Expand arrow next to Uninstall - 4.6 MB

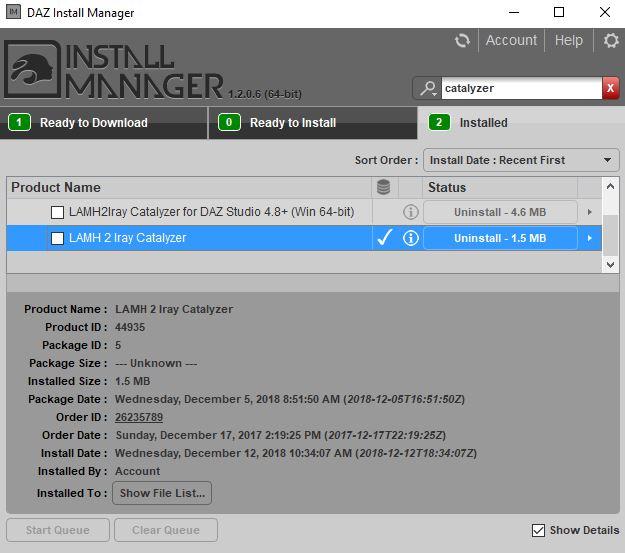(590, 212)
